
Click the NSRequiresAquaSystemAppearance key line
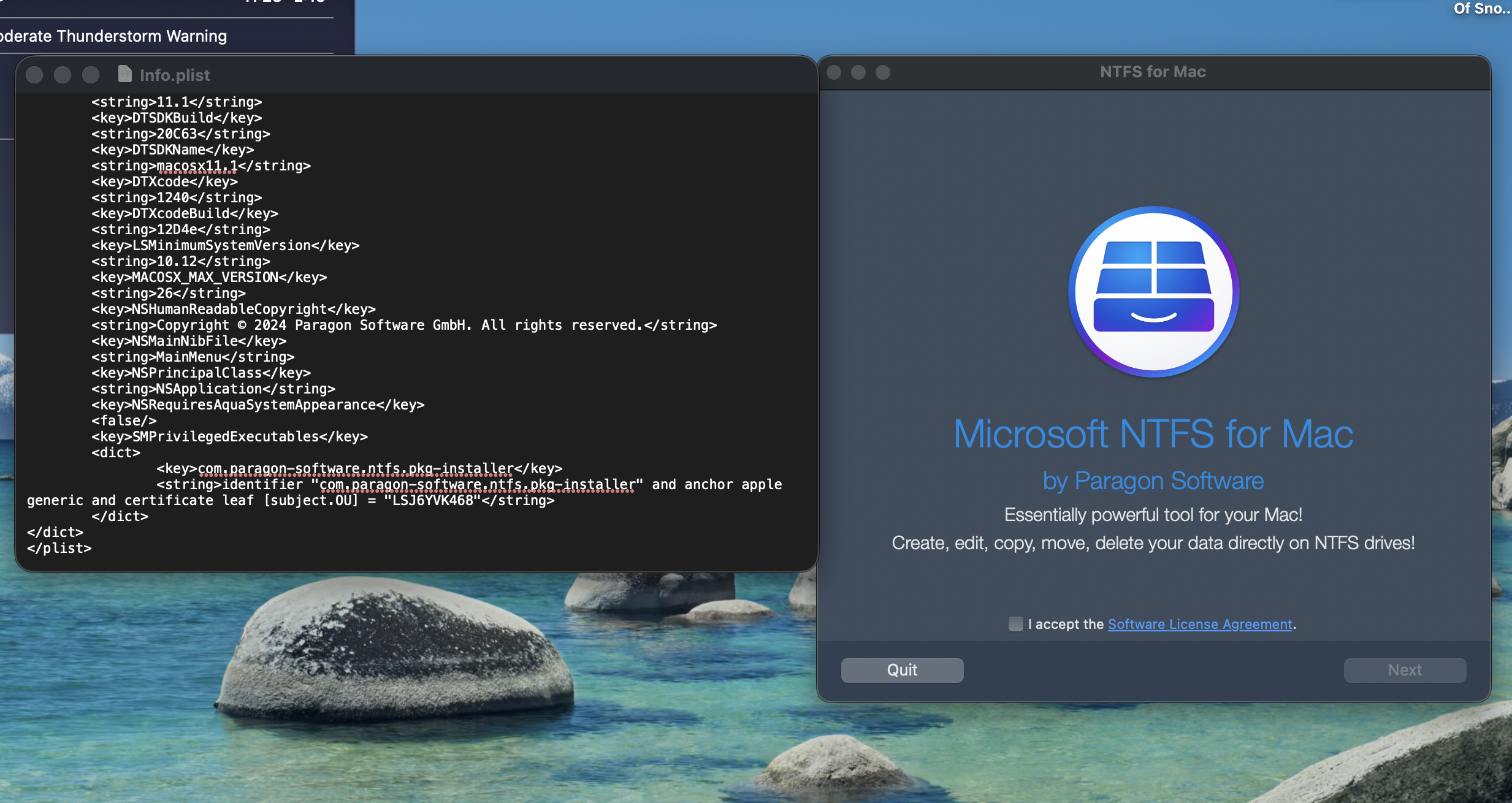click(x=258, y=405)
